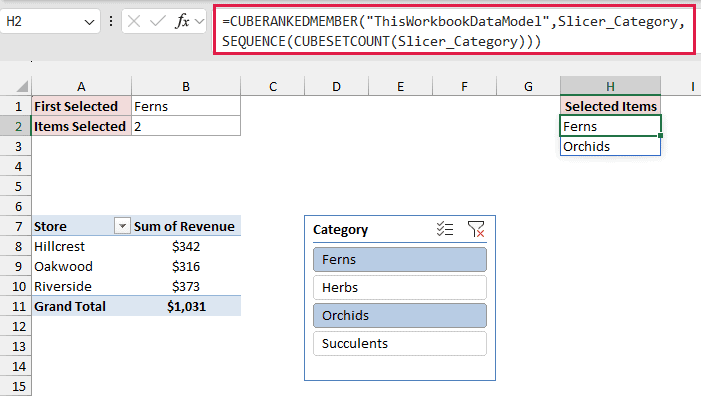Open Insert Function fx dialog
701x396 pixels.
click(182, 21)
